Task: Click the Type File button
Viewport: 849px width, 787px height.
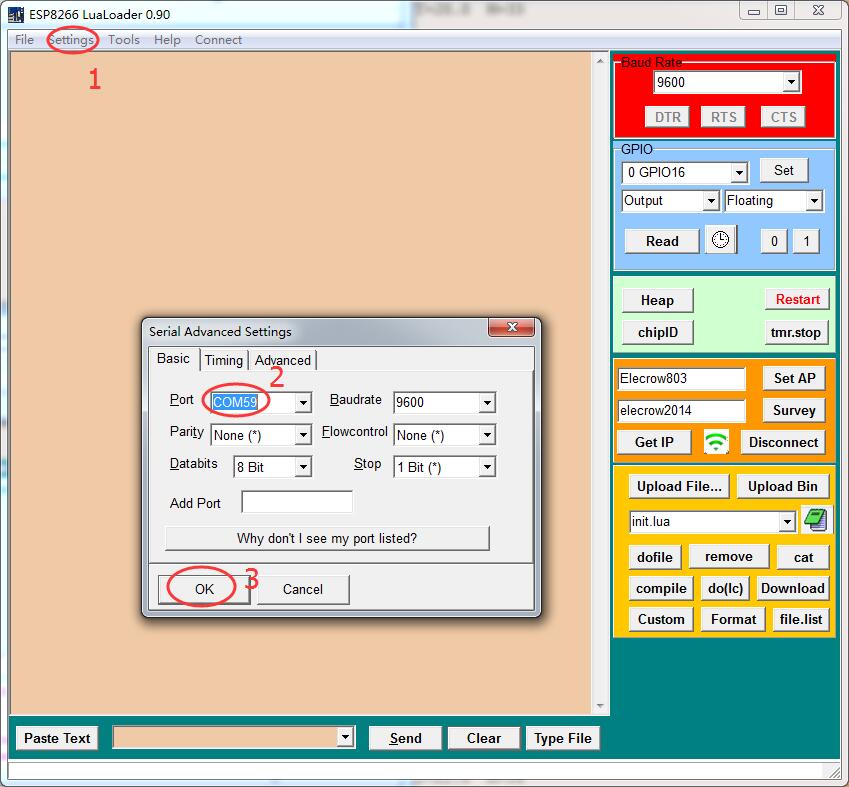Action: point(563,738)
